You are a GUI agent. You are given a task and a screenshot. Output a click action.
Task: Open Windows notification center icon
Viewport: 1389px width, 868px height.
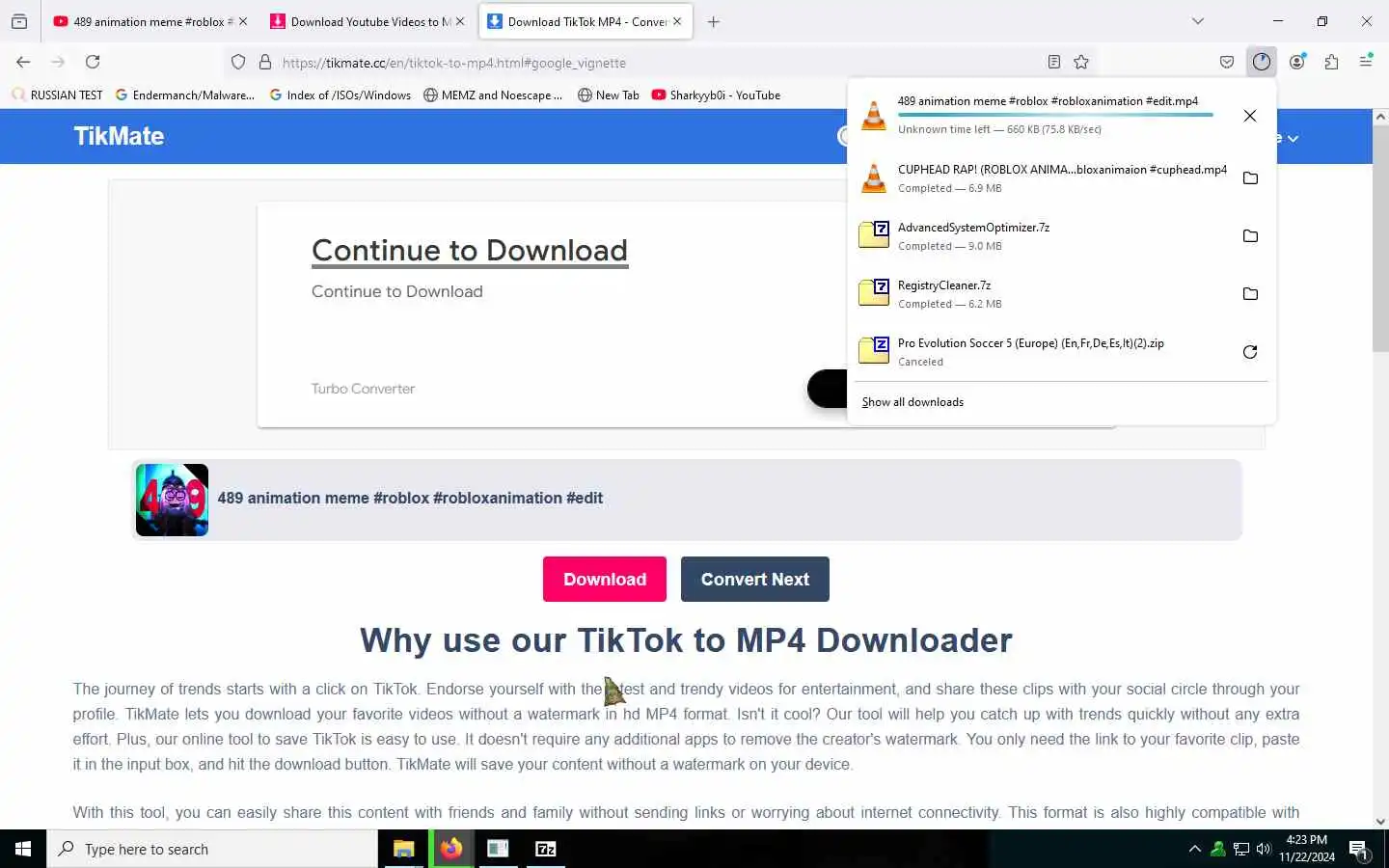pyautogui.click(x=1359, y=850)
